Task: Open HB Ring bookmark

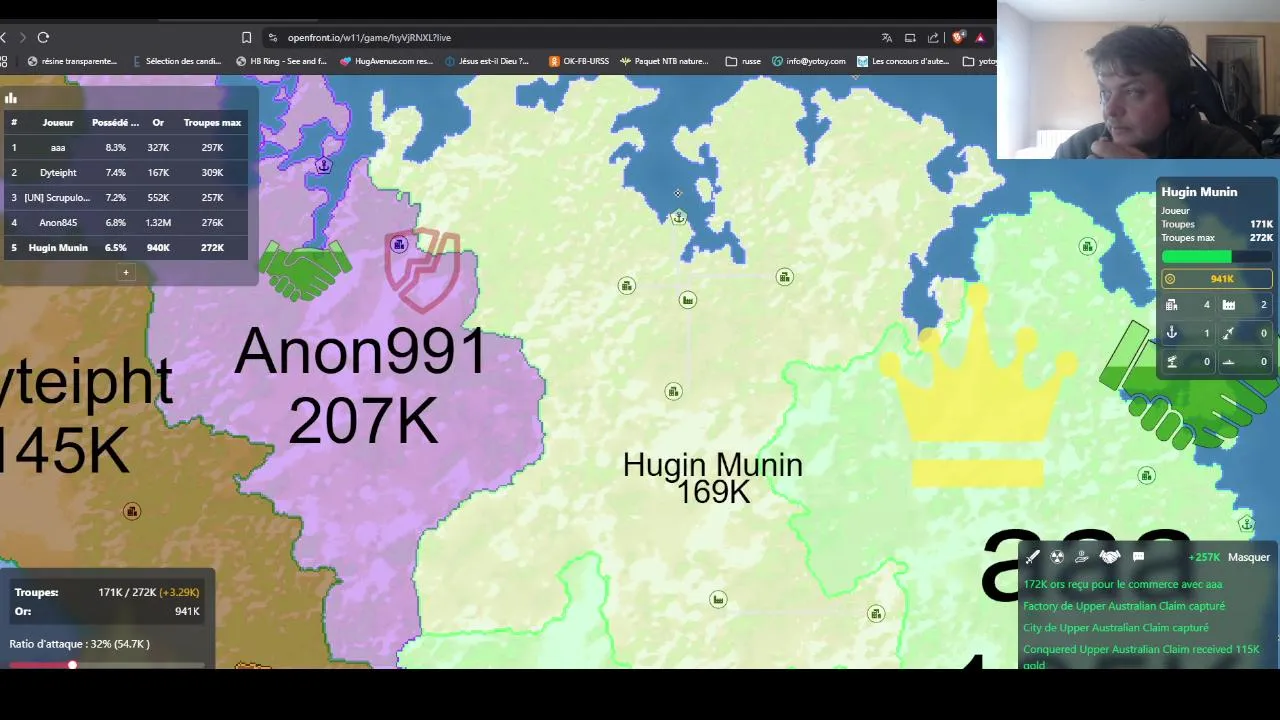Action: tap(282, 61)
